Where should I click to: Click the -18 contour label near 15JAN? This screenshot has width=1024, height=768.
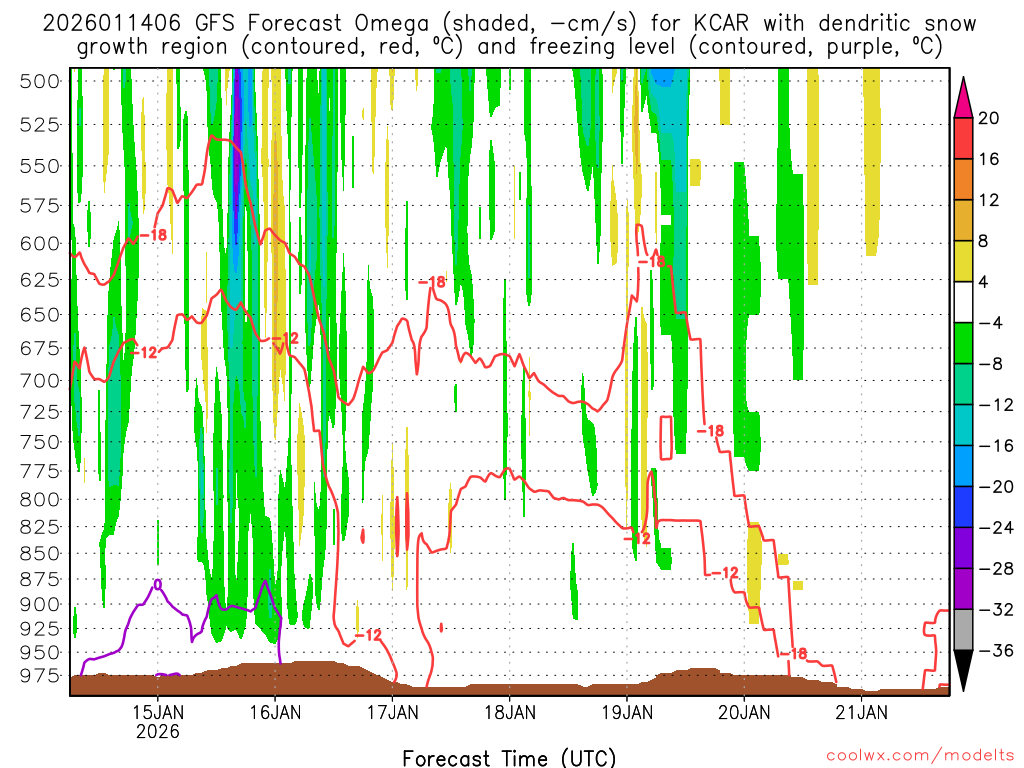[x=153, y=234]
